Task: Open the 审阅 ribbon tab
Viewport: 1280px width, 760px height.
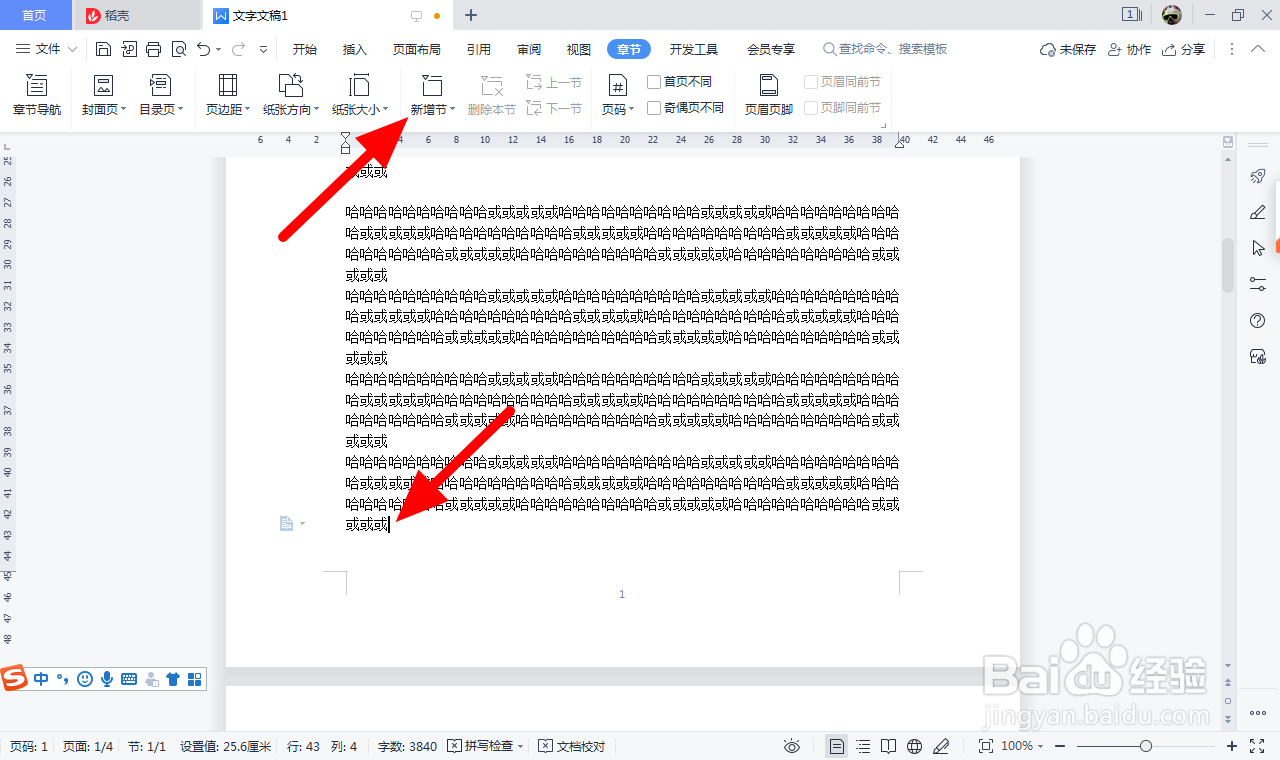Action: pyautogui.click(x=529, y=49)
